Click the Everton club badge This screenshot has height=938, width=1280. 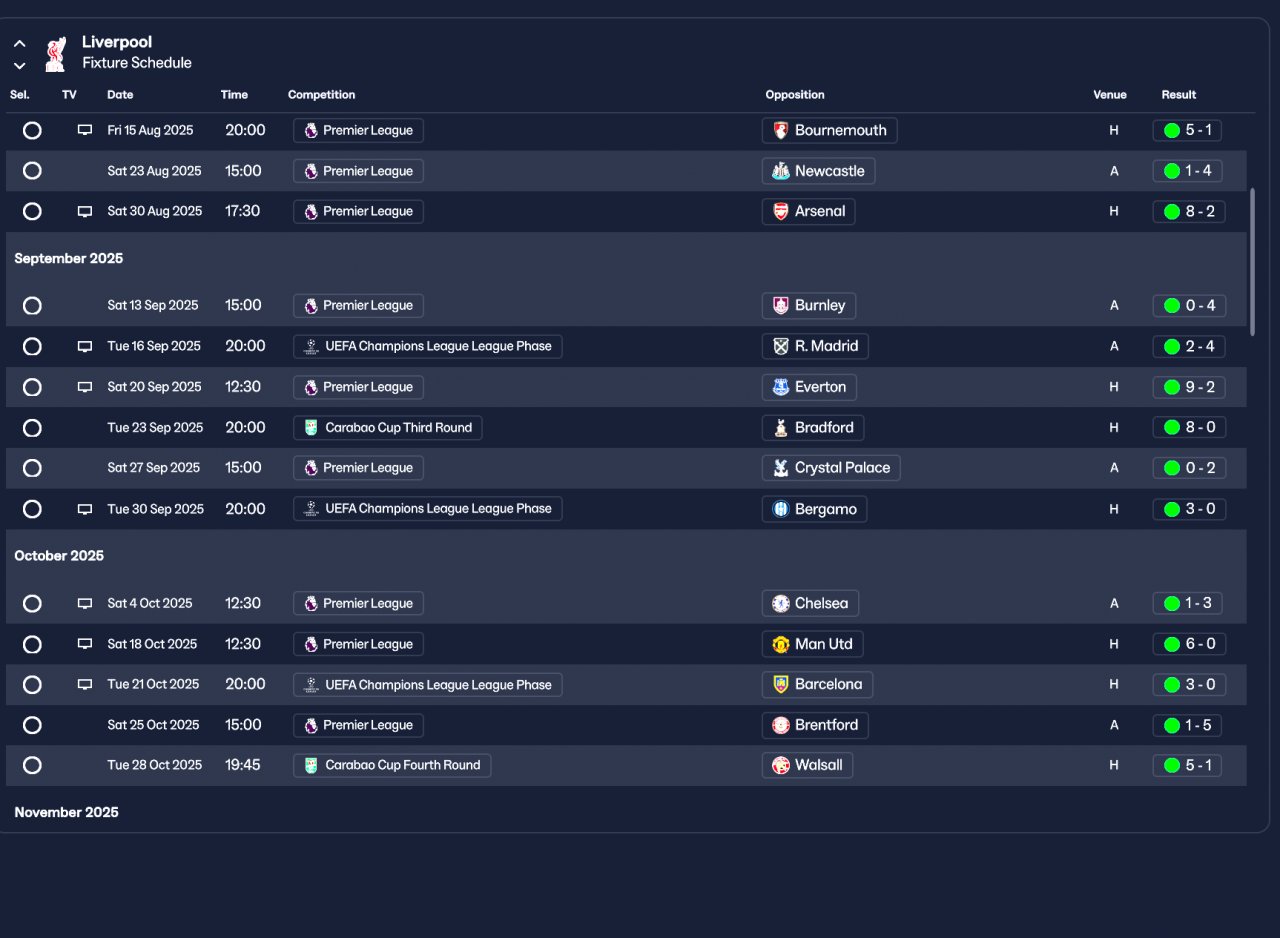781,387
